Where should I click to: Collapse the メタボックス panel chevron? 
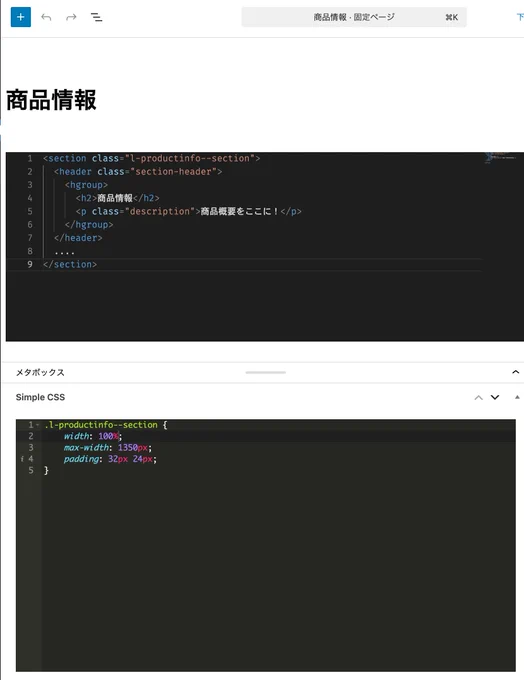coord(515,372)
